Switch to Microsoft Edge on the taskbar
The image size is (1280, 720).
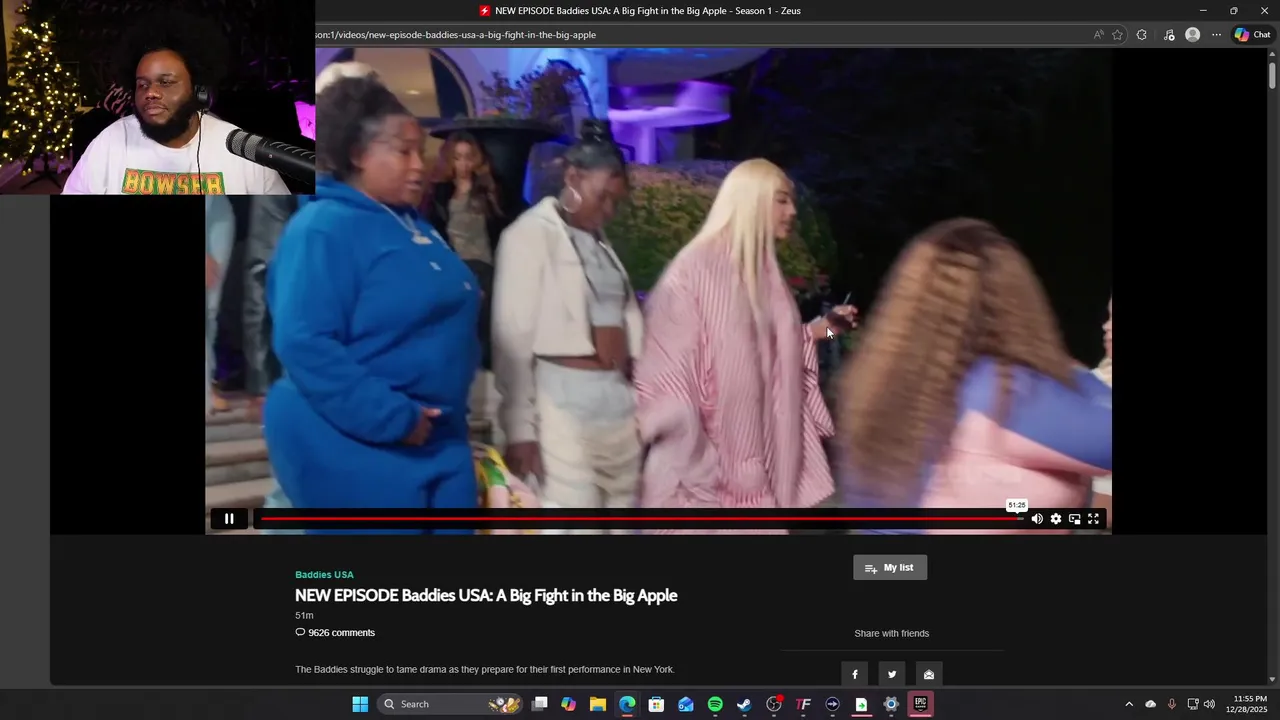[627, 704]
